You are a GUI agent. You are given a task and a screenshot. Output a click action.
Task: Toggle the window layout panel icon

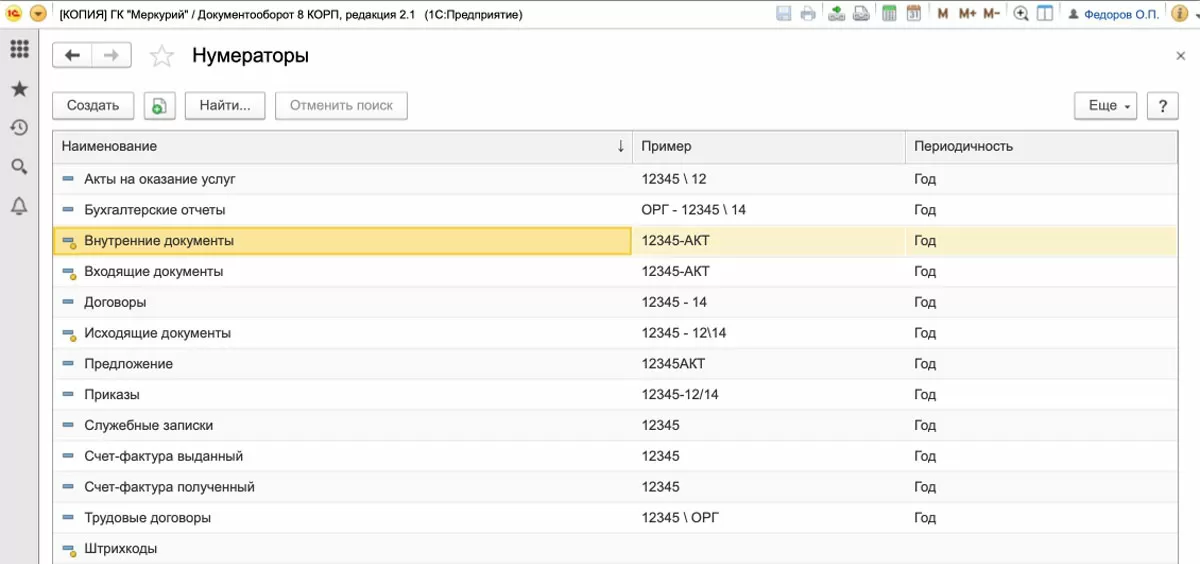pos(1045,14)
